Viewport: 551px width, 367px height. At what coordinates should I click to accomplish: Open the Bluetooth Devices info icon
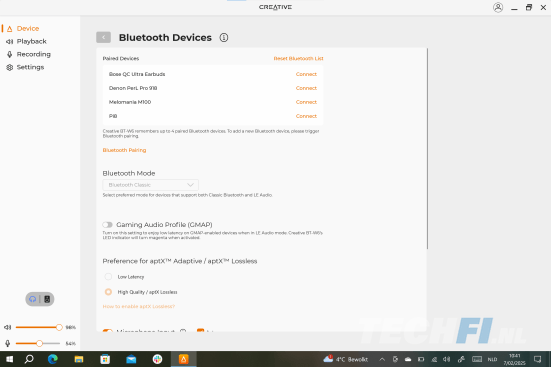(x=224, y=38)
